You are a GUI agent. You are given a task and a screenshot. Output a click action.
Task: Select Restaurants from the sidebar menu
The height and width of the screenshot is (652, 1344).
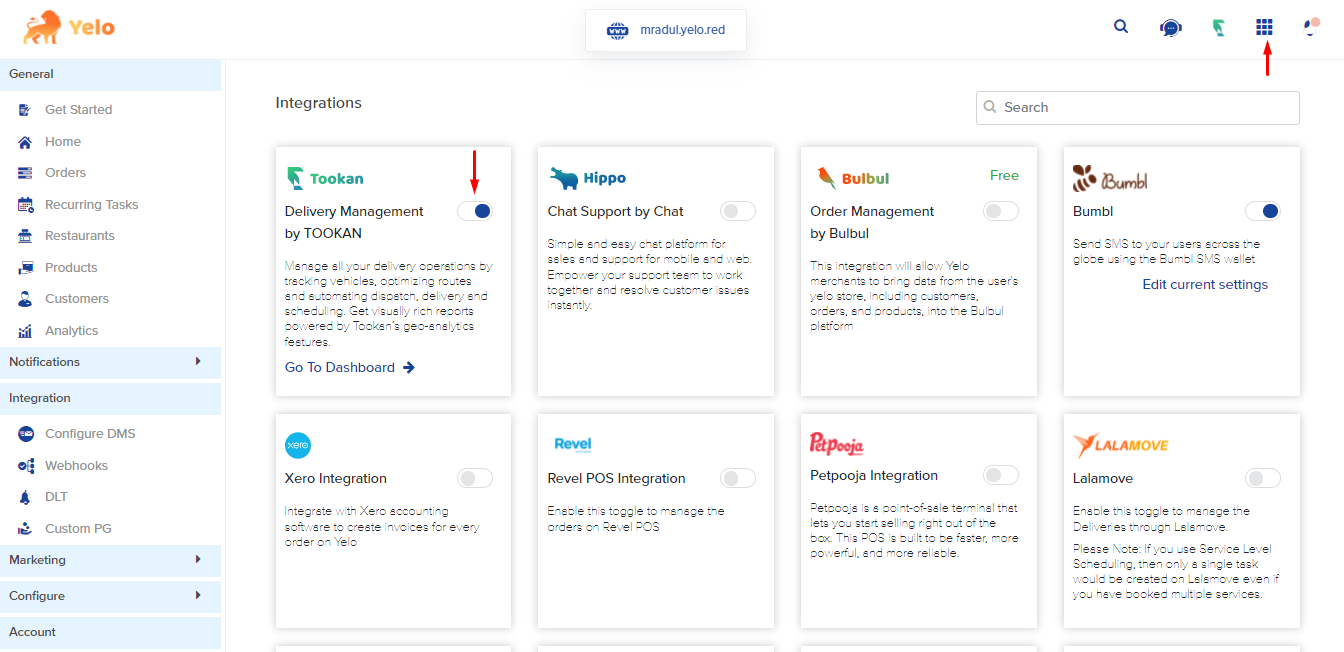[x=79, y=236]
